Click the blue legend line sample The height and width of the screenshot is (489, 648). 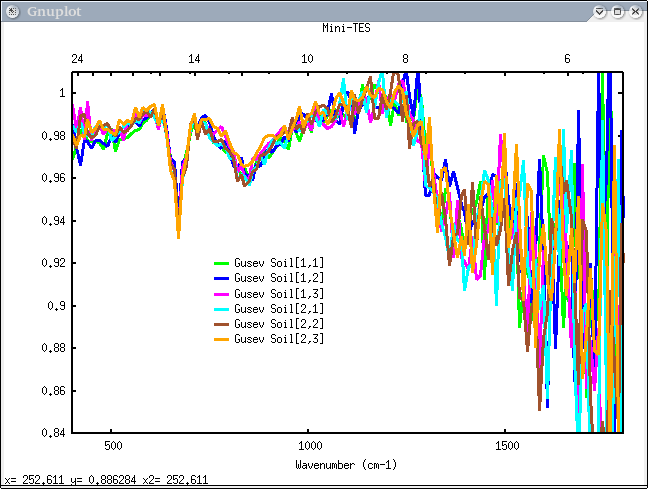(x=222, y=279)
